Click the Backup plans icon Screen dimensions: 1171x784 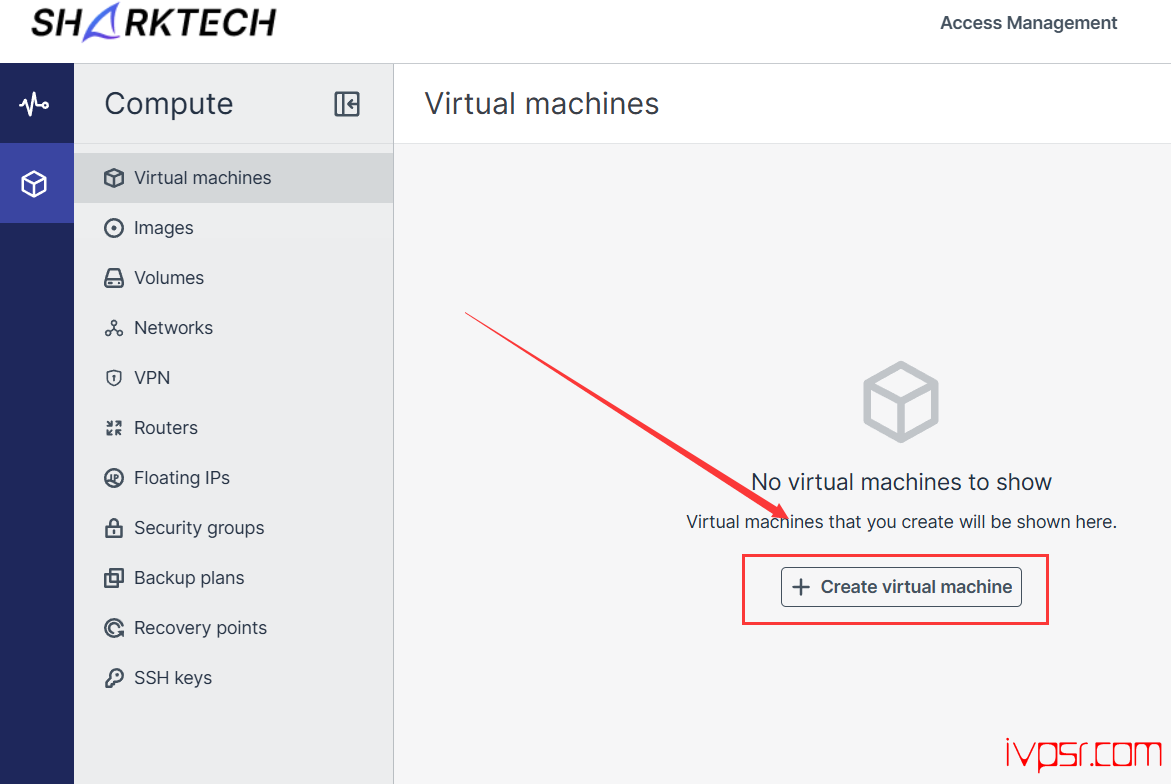(x=114, y=578)
